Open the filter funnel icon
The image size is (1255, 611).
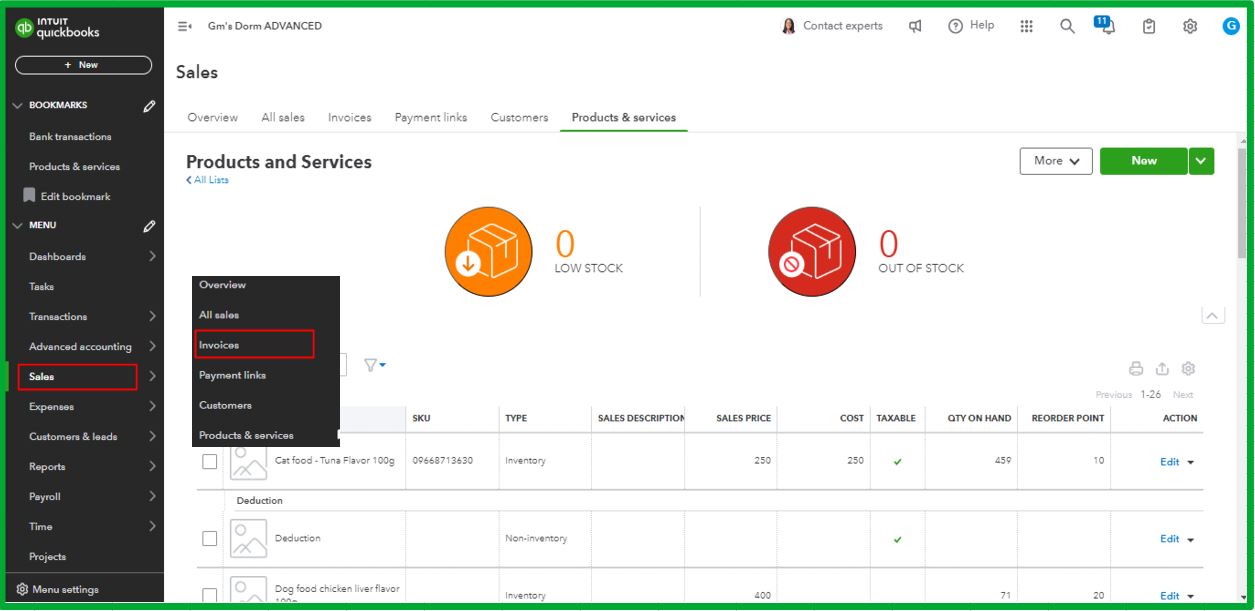[x=374, y=366]
